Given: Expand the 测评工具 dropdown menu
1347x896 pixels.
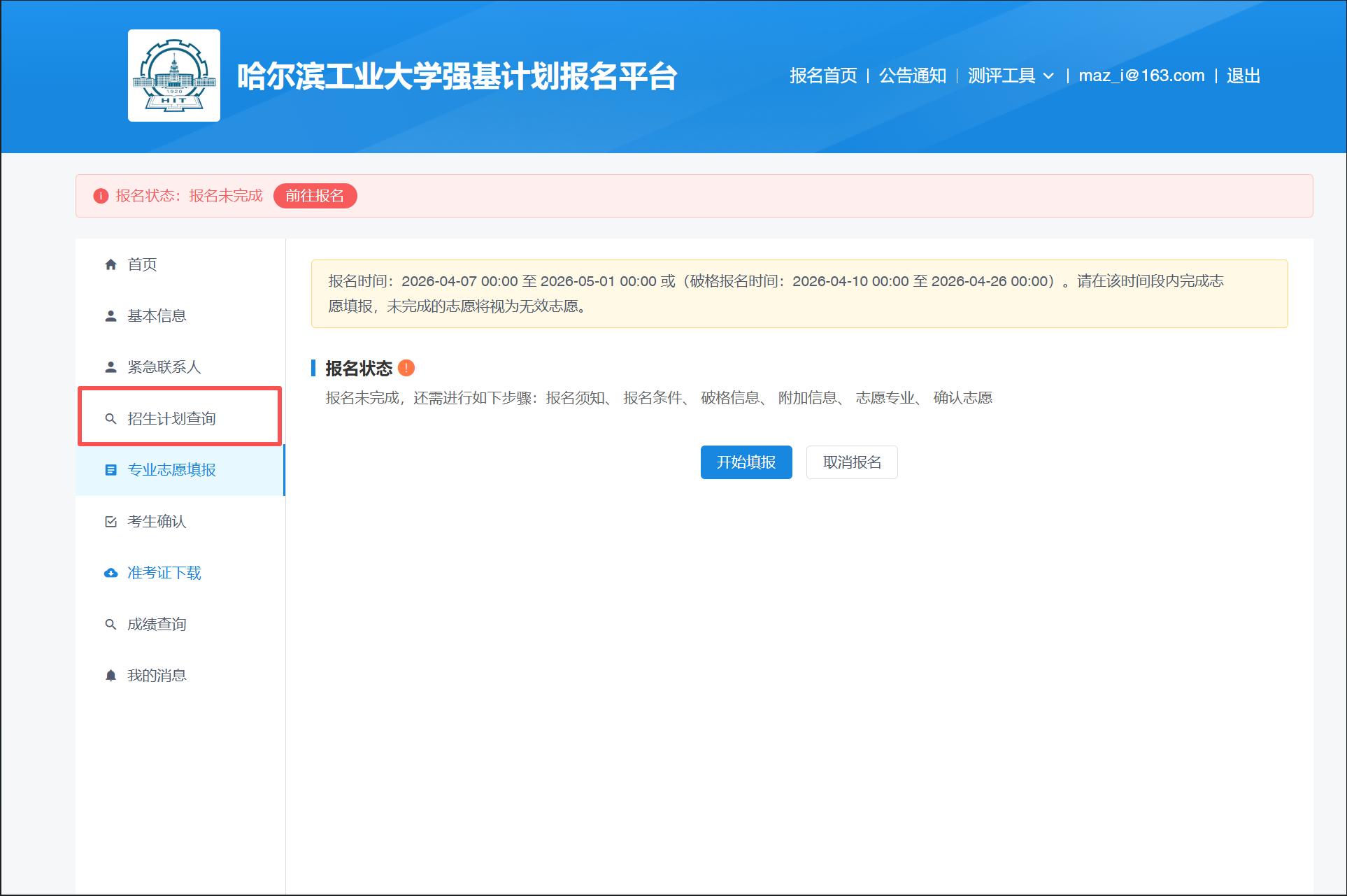Looking at the screenshot, I should tap(1002, 76).
